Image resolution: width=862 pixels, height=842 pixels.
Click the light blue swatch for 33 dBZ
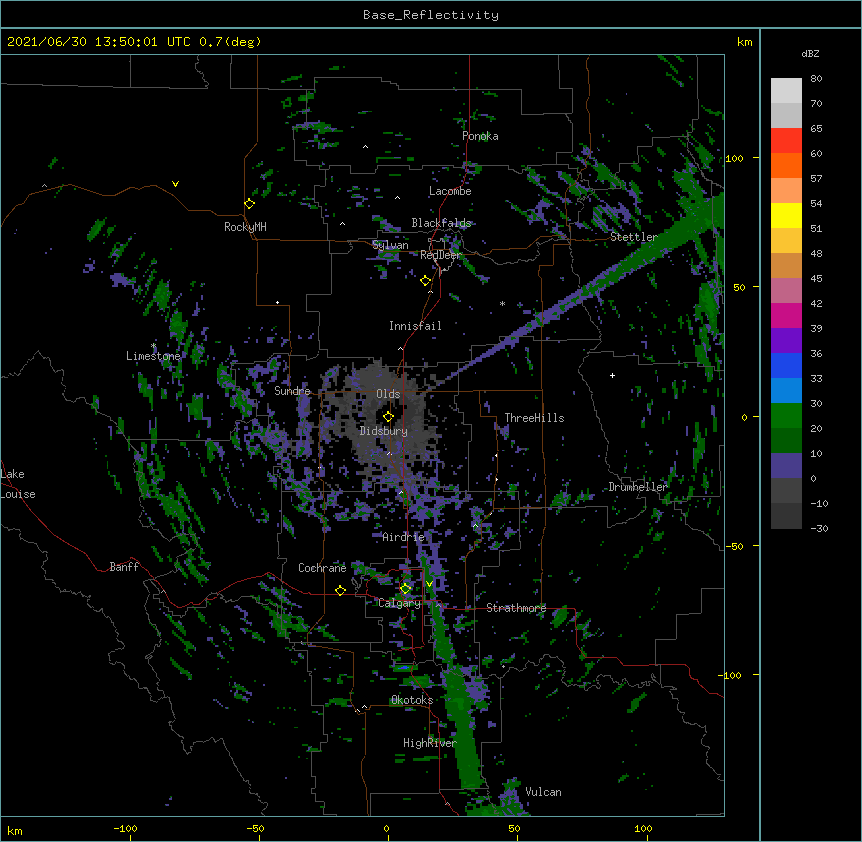point(786,391)
